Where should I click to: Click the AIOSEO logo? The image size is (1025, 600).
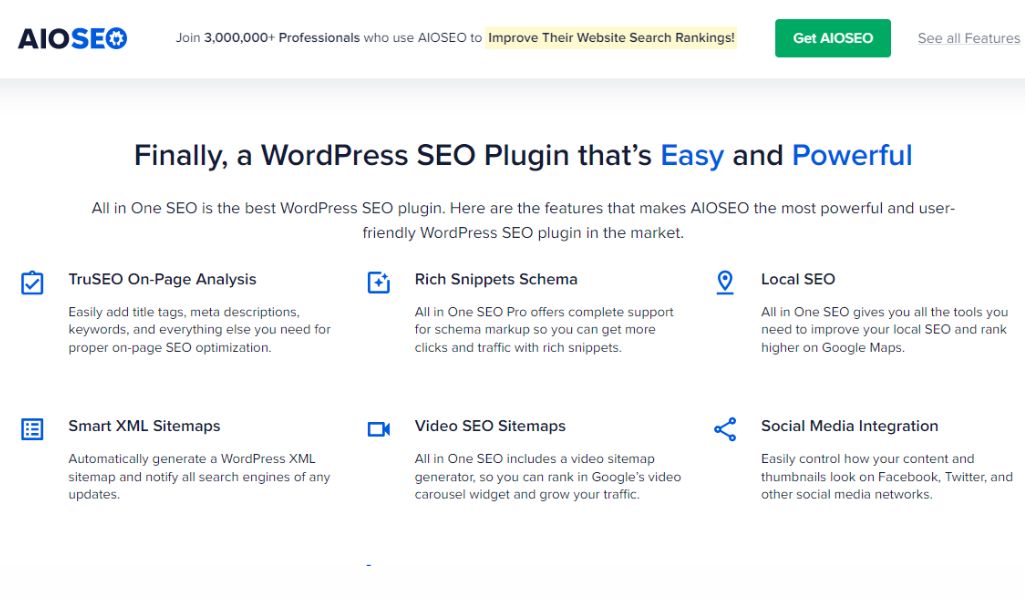pos(73,39)
